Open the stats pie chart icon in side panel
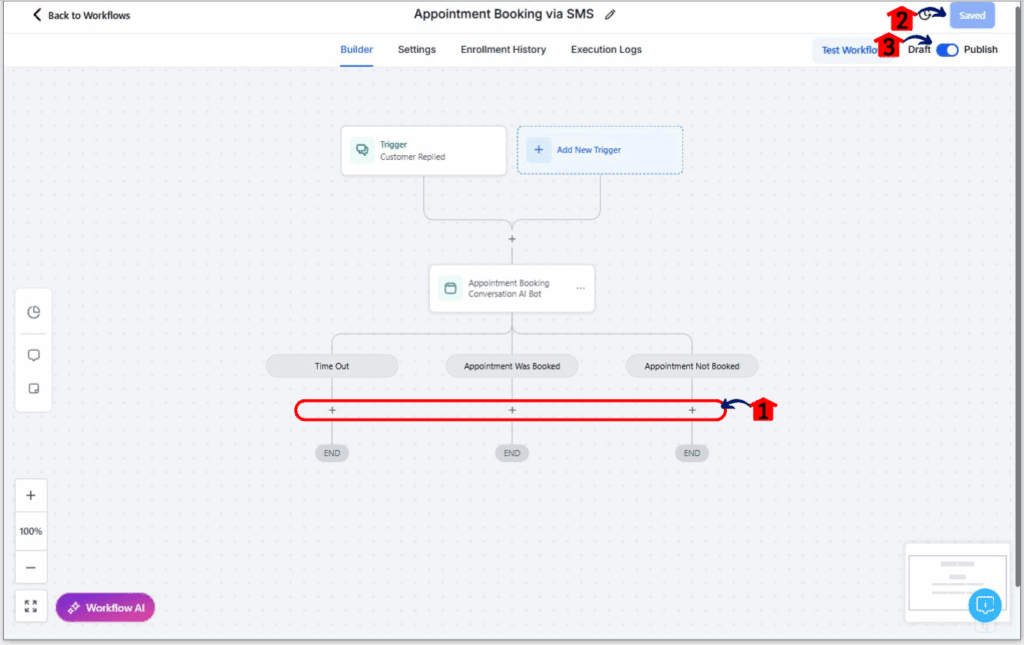Image resolution: width=1024 pixels, height=645 pixels. [34, 312]
